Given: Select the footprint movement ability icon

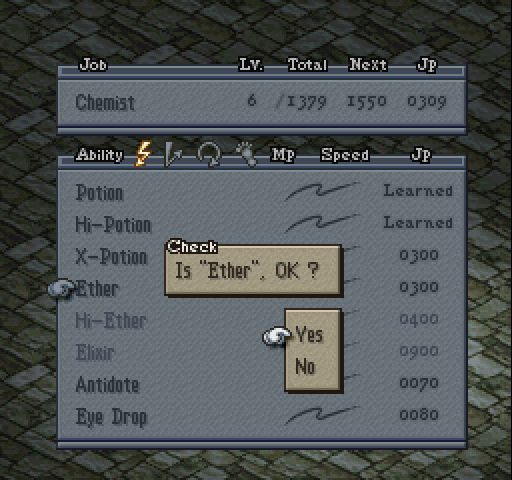Looking at the screenshot, I should [247, 154].
